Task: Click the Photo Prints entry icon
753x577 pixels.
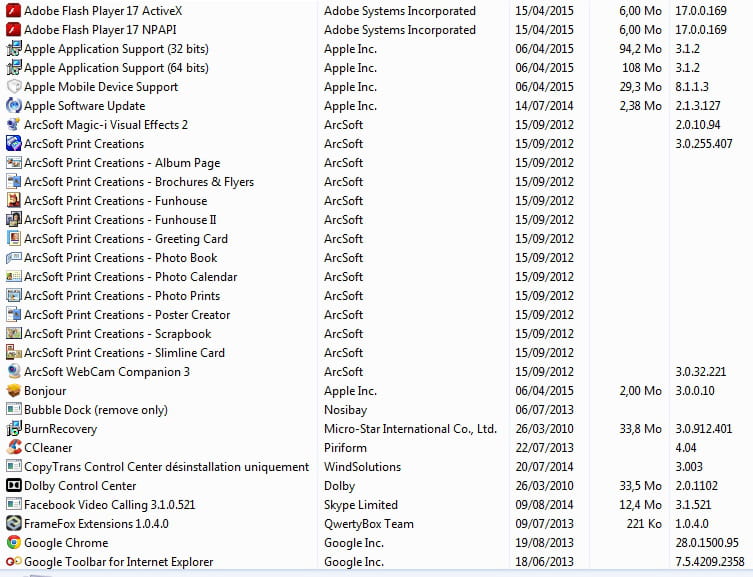Action: point(13,296)
